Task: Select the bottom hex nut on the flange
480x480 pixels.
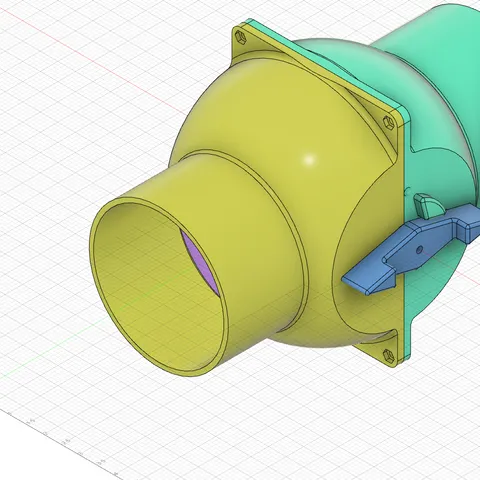Action: [388, 355]
